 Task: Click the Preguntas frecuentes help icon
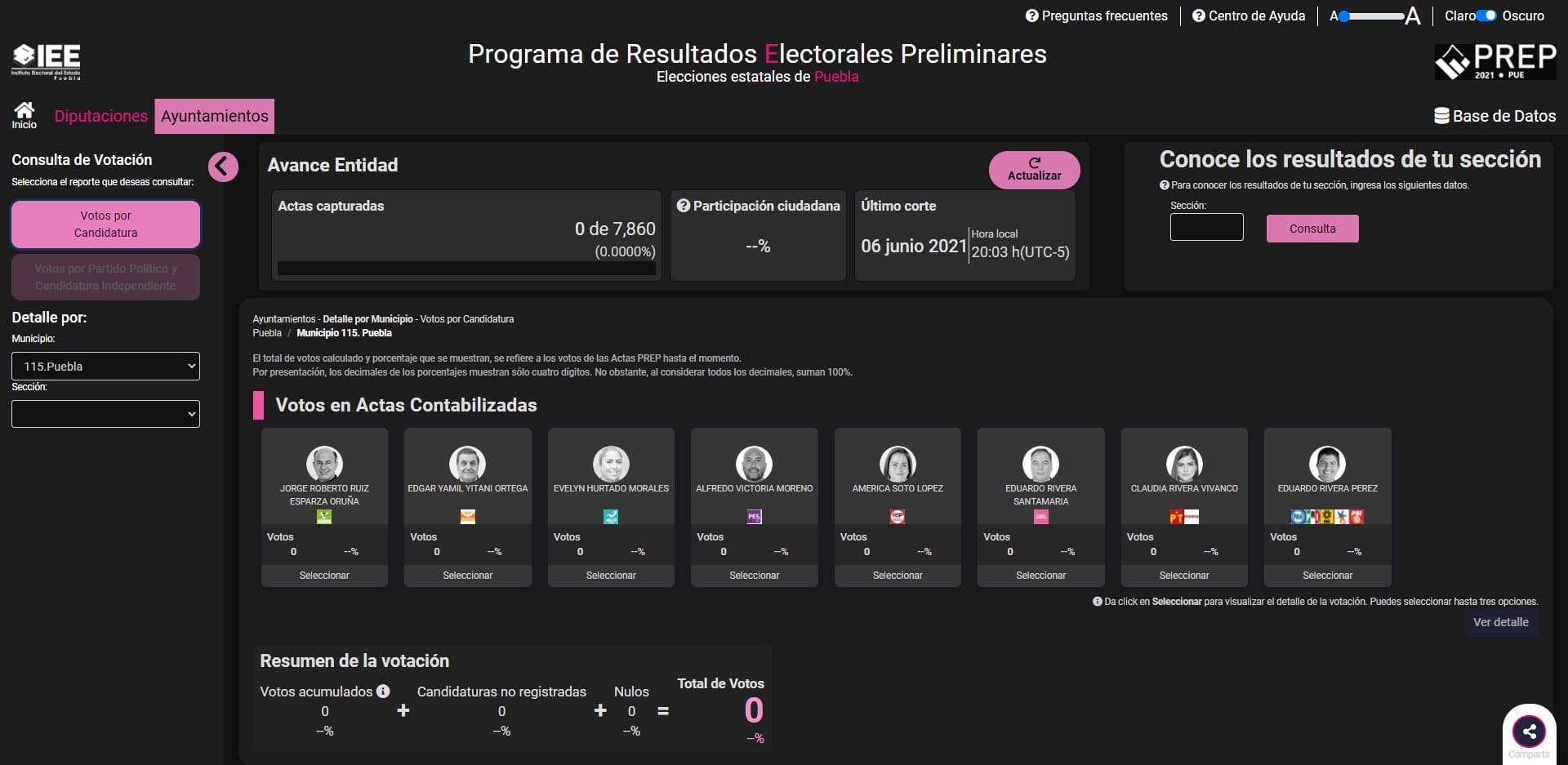(x=1031, y=16)
